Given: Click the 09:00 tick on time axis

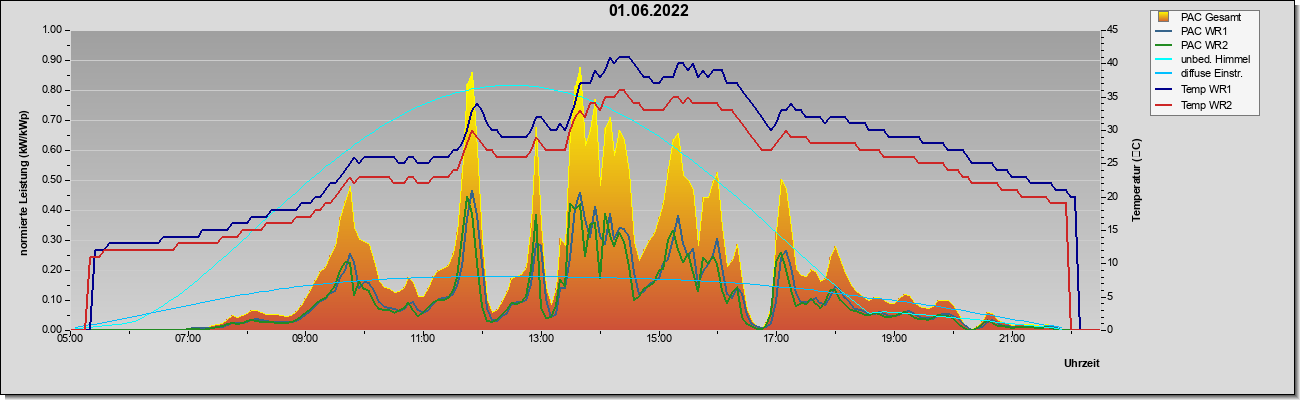Looking at the screenshot, I should [x=305, y=338].
